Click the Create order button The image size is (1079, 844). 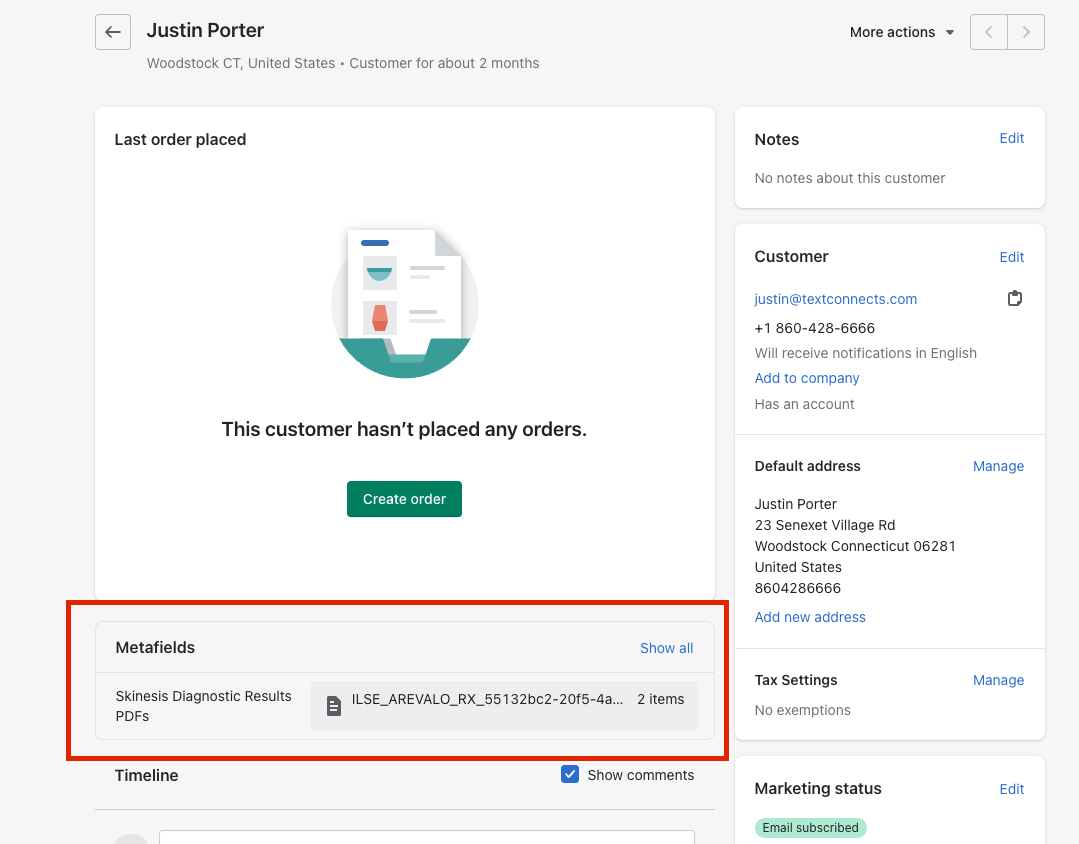point(404,499)
